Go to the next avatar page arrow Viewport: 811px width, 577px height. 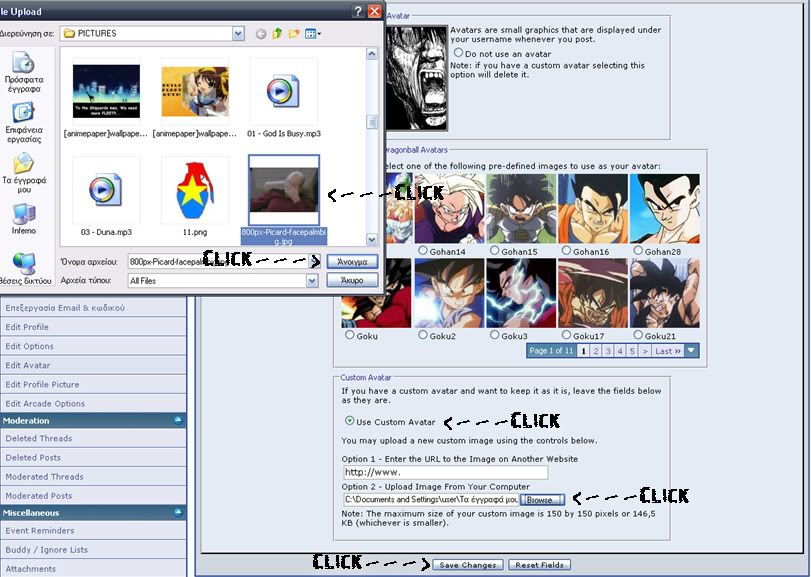(x=644, y=351)
